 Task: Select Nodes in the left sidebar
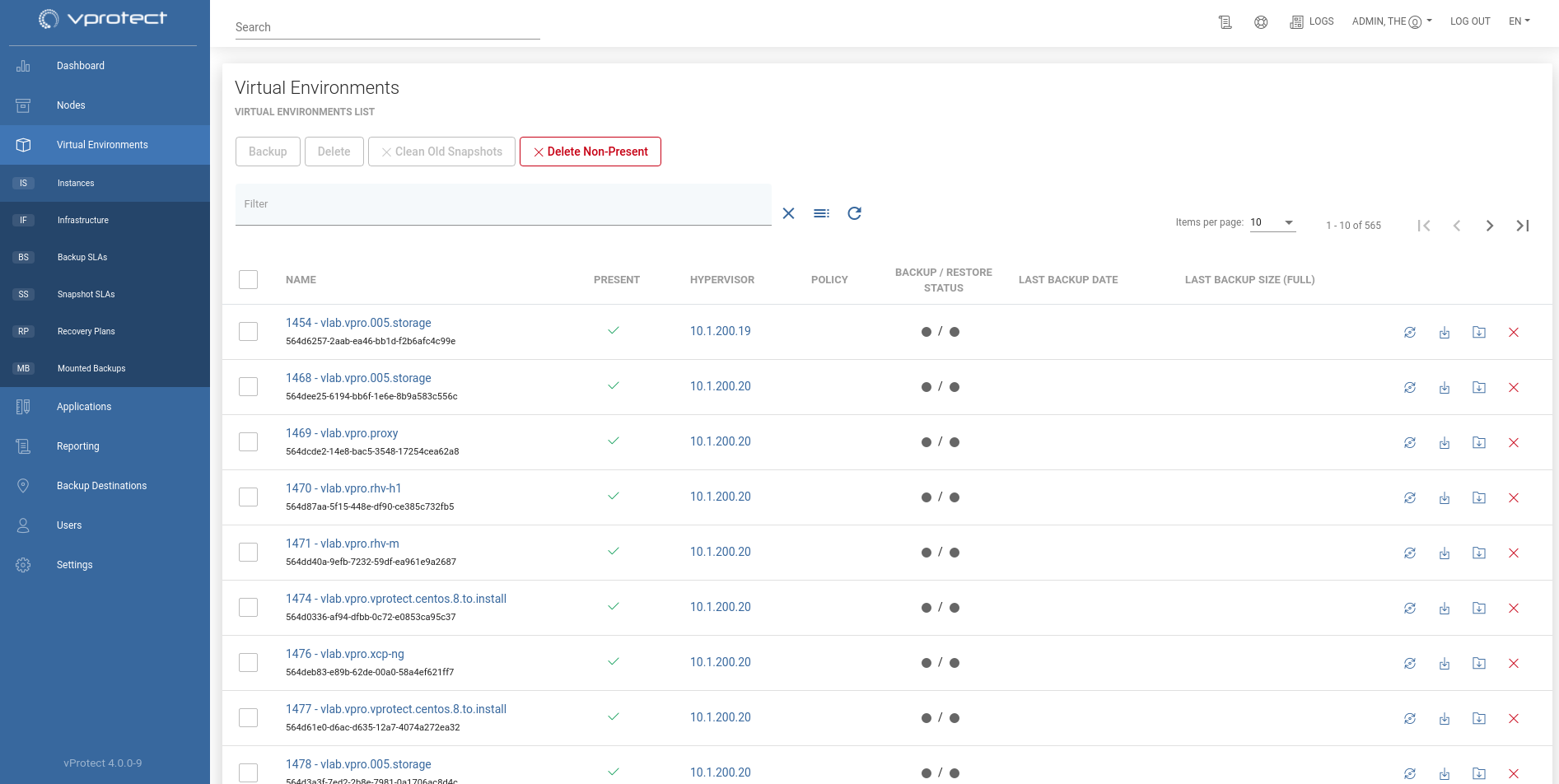(x=71, y=105)
